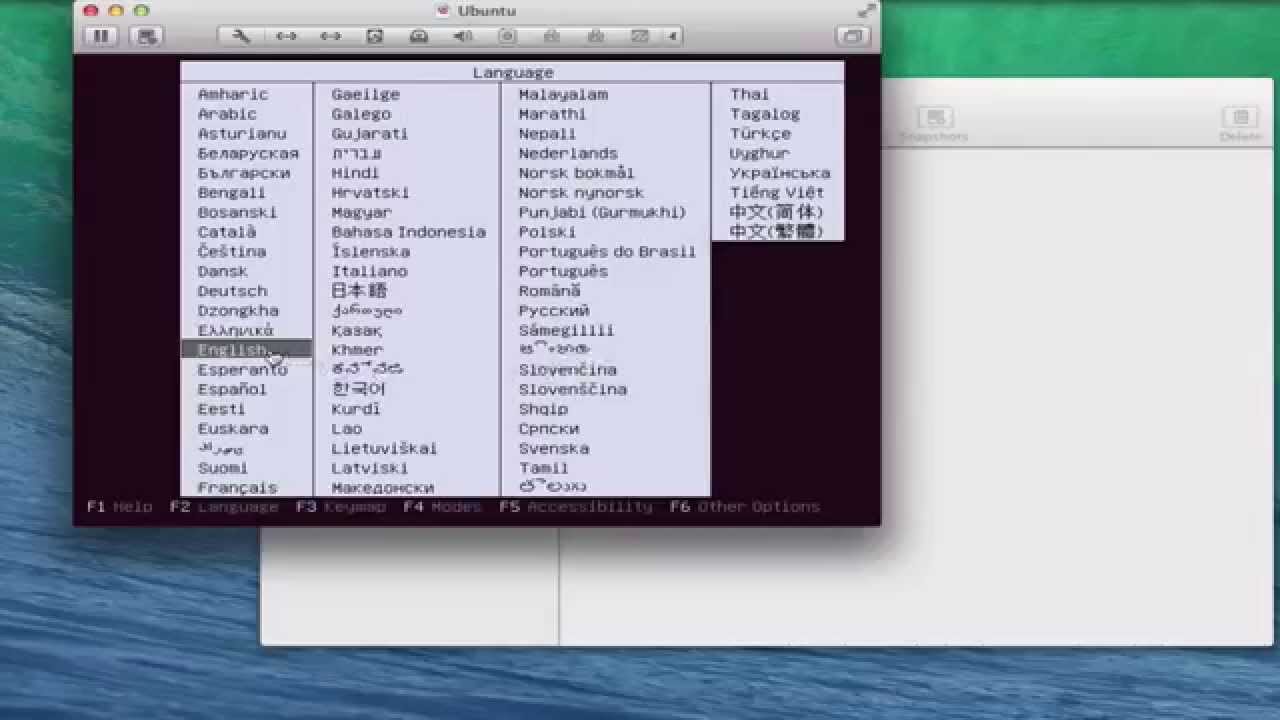This screenshot has height=720, width=1280.
Task: Choose Thai language
Action: pos(750,94)
